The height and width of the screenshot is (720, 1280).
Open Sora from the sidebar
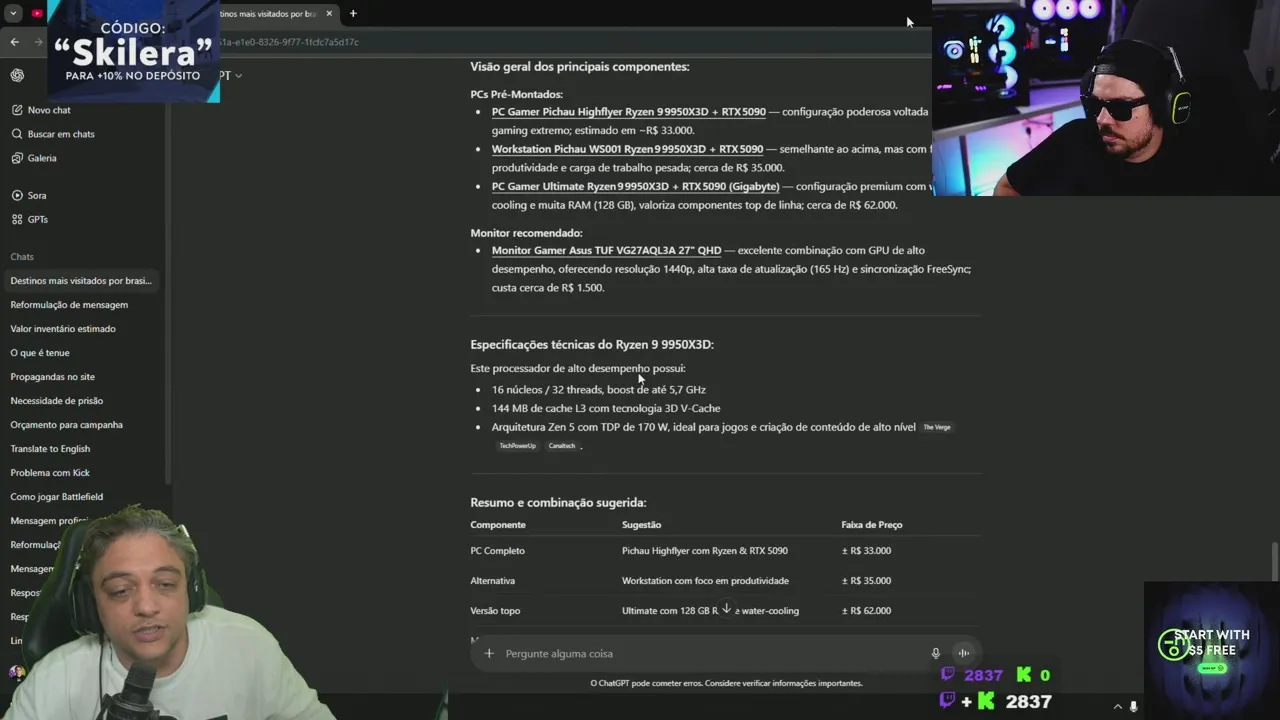point(29,195)
